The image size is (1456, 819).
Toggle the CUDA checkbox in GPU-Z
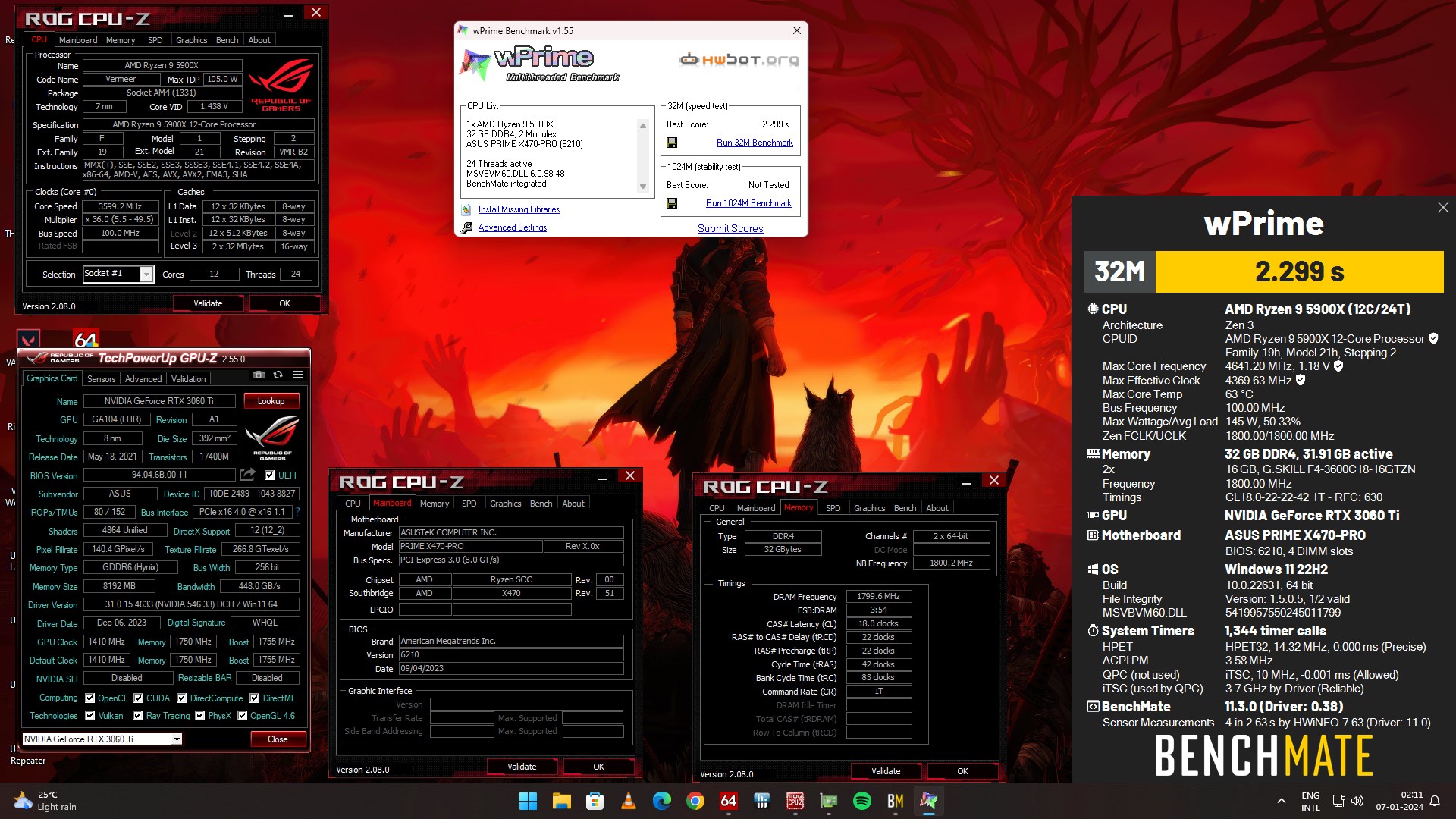[139, 698]
